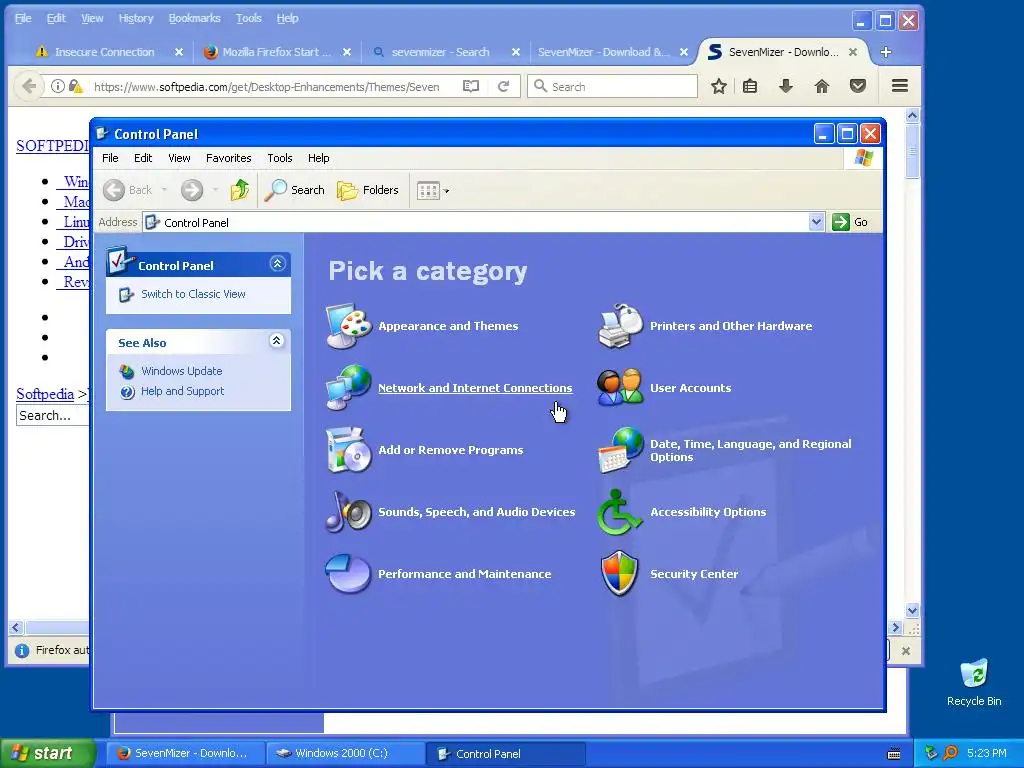Switch to Windows 2000 (C:) taskbar item

click(345, 753)
